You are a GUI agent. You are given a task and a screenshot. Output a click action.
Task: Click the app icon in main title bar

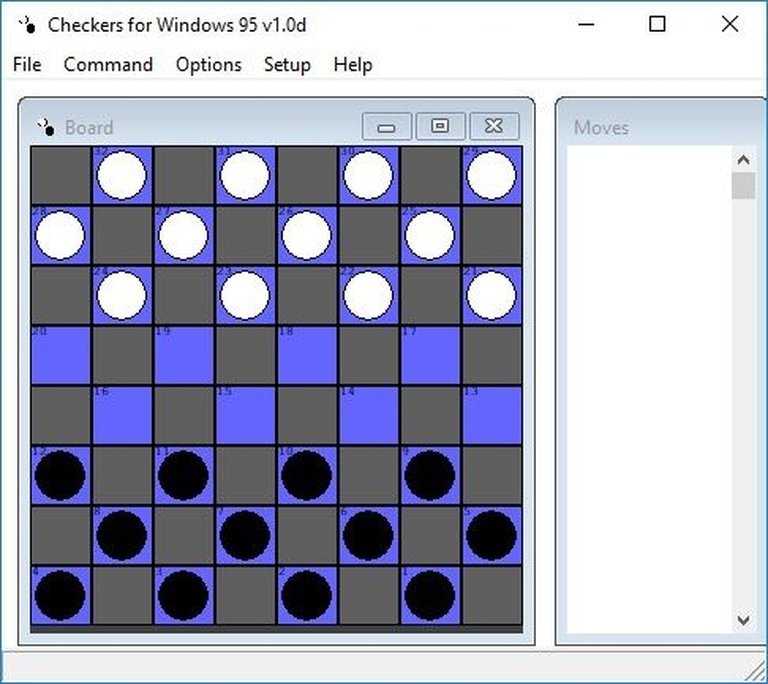tap(27, 25)
